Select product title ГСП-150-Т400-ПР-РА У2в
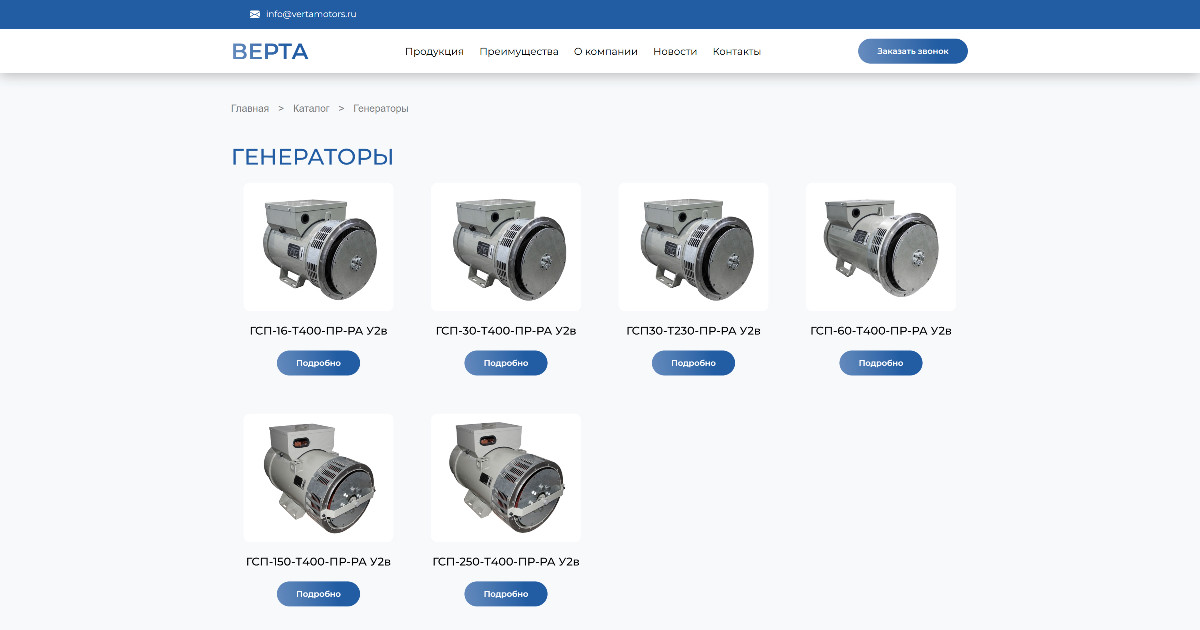The image size is (1200, 630). (318, 562)
